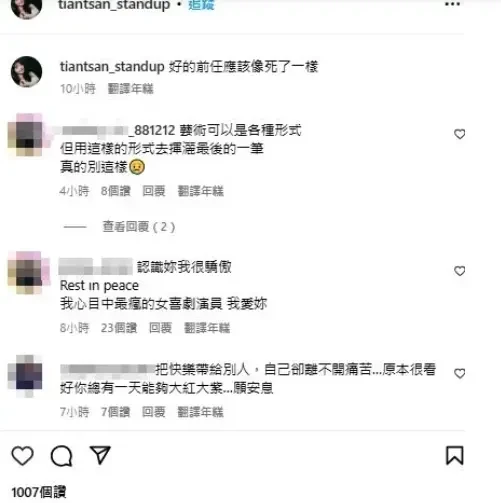Save post with bookmark icon

pos(455,455)
